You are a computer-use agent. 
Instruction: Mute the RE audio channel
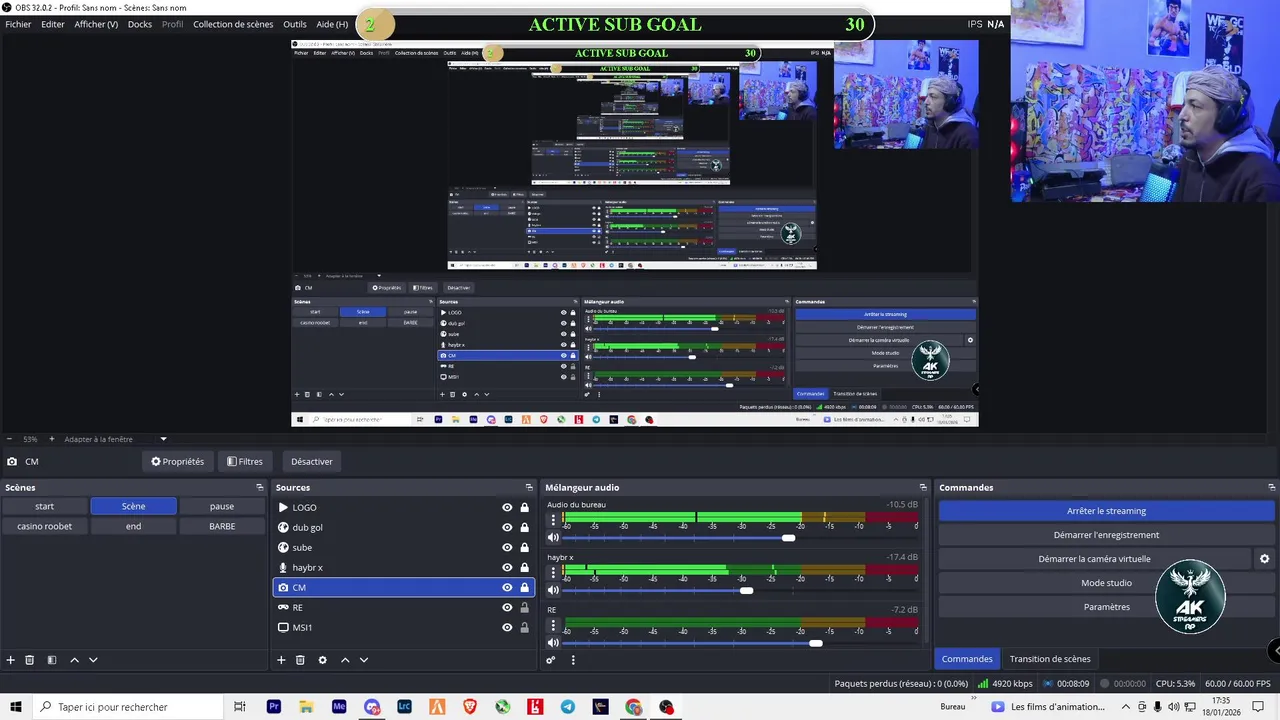[553, 643]
